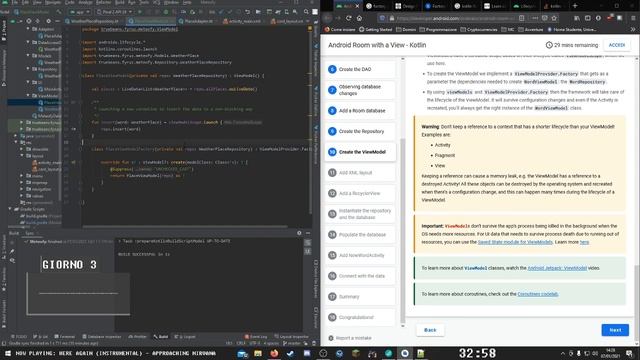This screenshot has height=360, width=640.
Task: Open a new Firefox tab with plus
Action: tap(575, 6)
